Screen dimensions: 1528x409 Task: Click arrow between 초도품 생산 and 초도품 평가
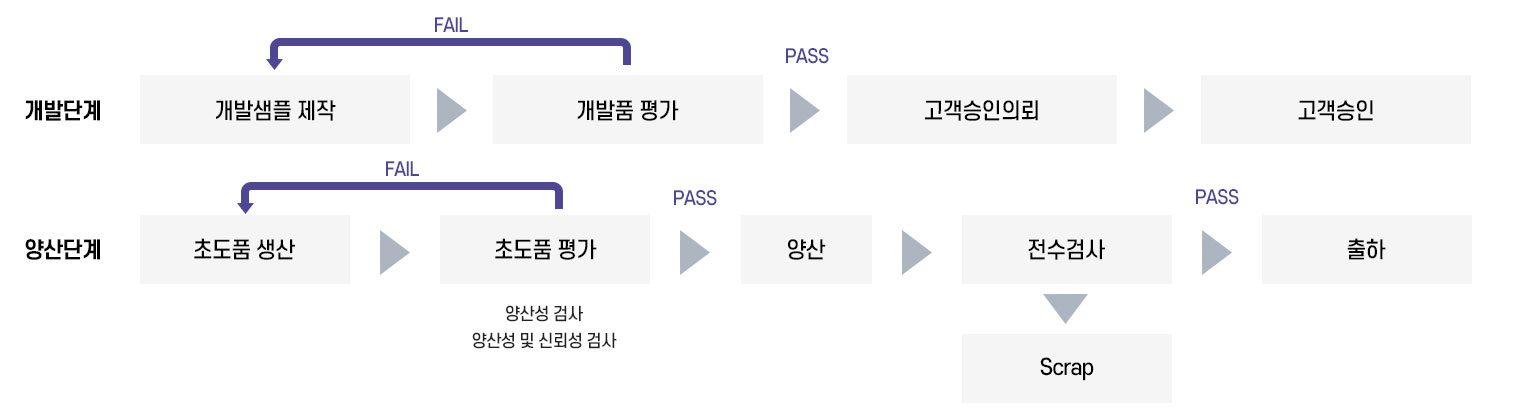coord(394,253)
